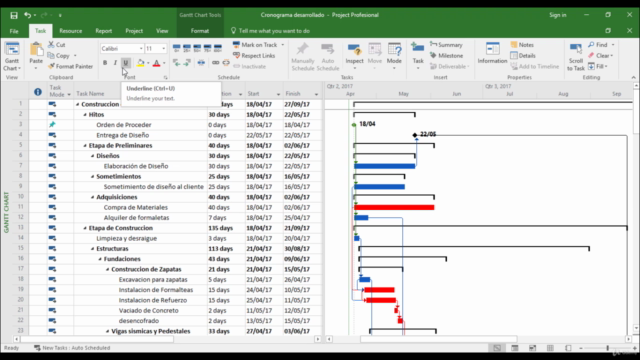
Task: Open the File menu tab
Action: coord(14,31)
